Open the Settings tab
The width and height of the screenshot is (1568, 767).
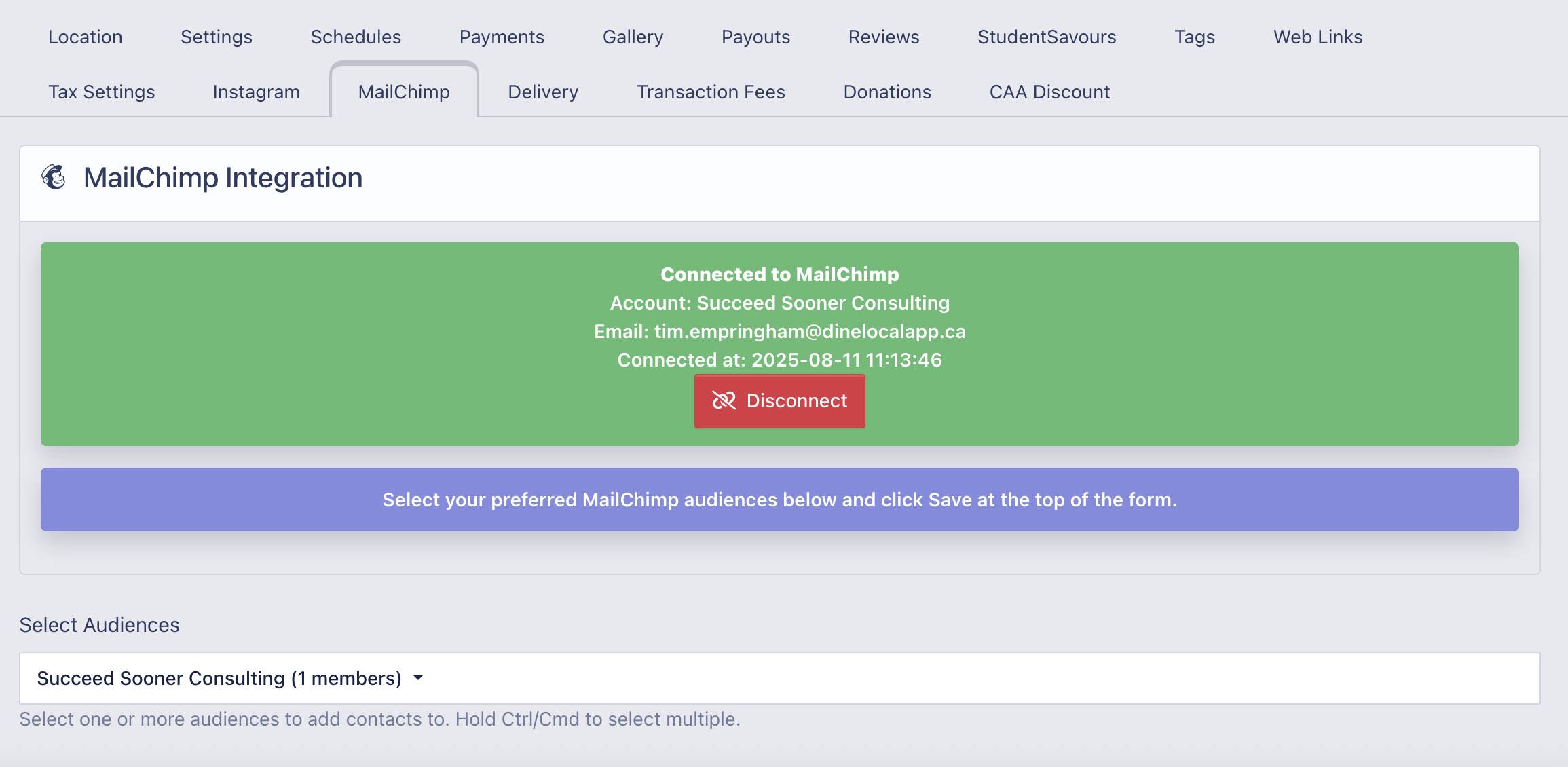(x=216, y=37)
